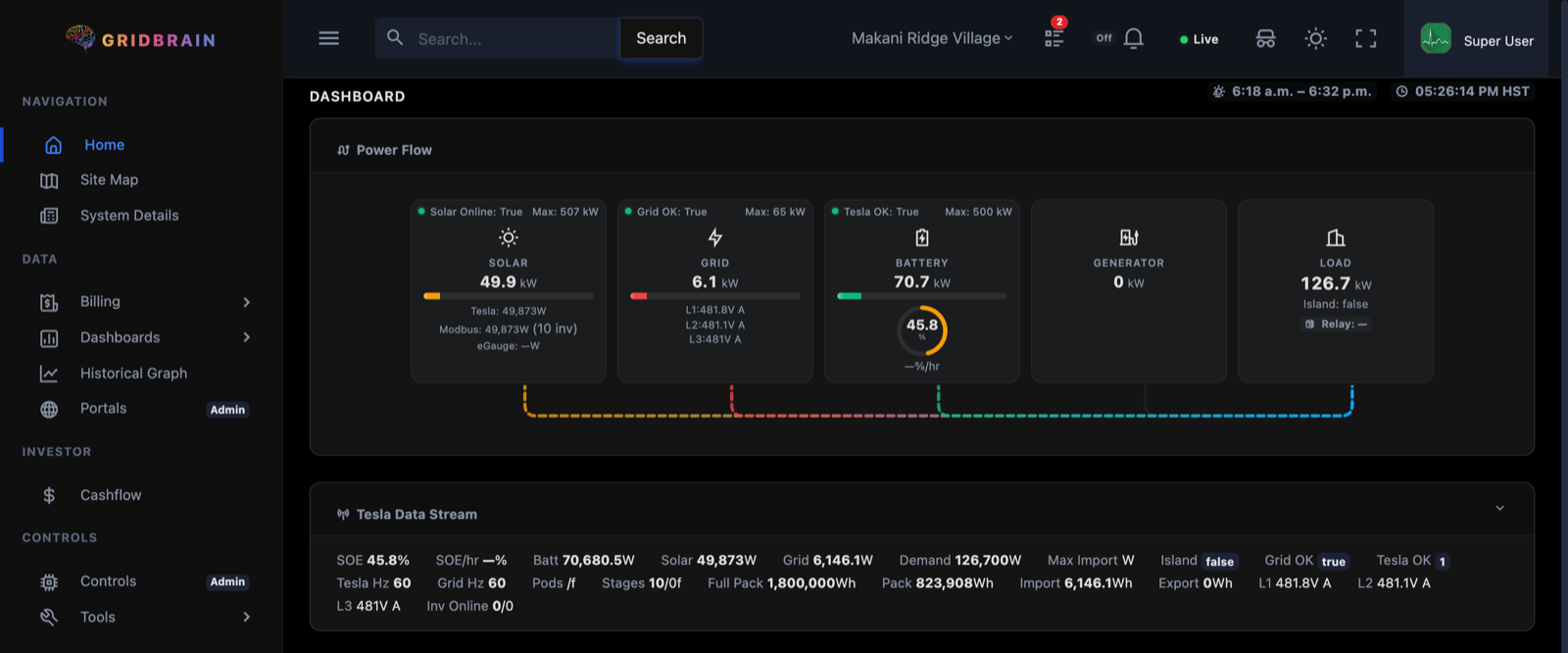This screenshot has width=1568, height=653.
Task: Click the Home house icon
Action: [x=54, y=145]
